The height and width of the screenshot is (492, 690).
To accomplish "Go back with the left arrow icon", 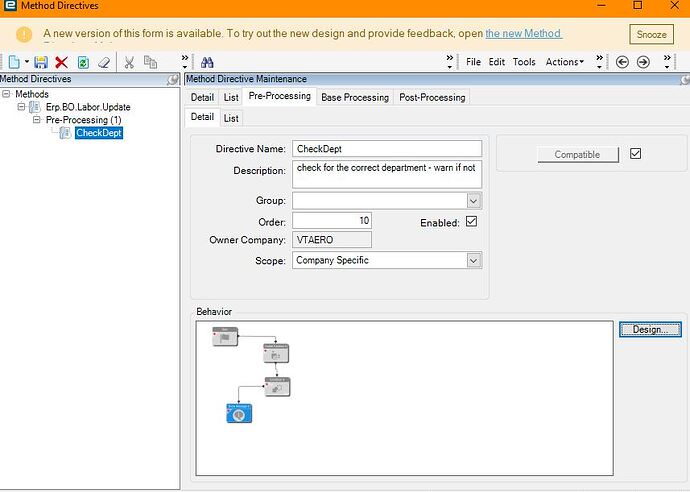I will coord(622,62).
